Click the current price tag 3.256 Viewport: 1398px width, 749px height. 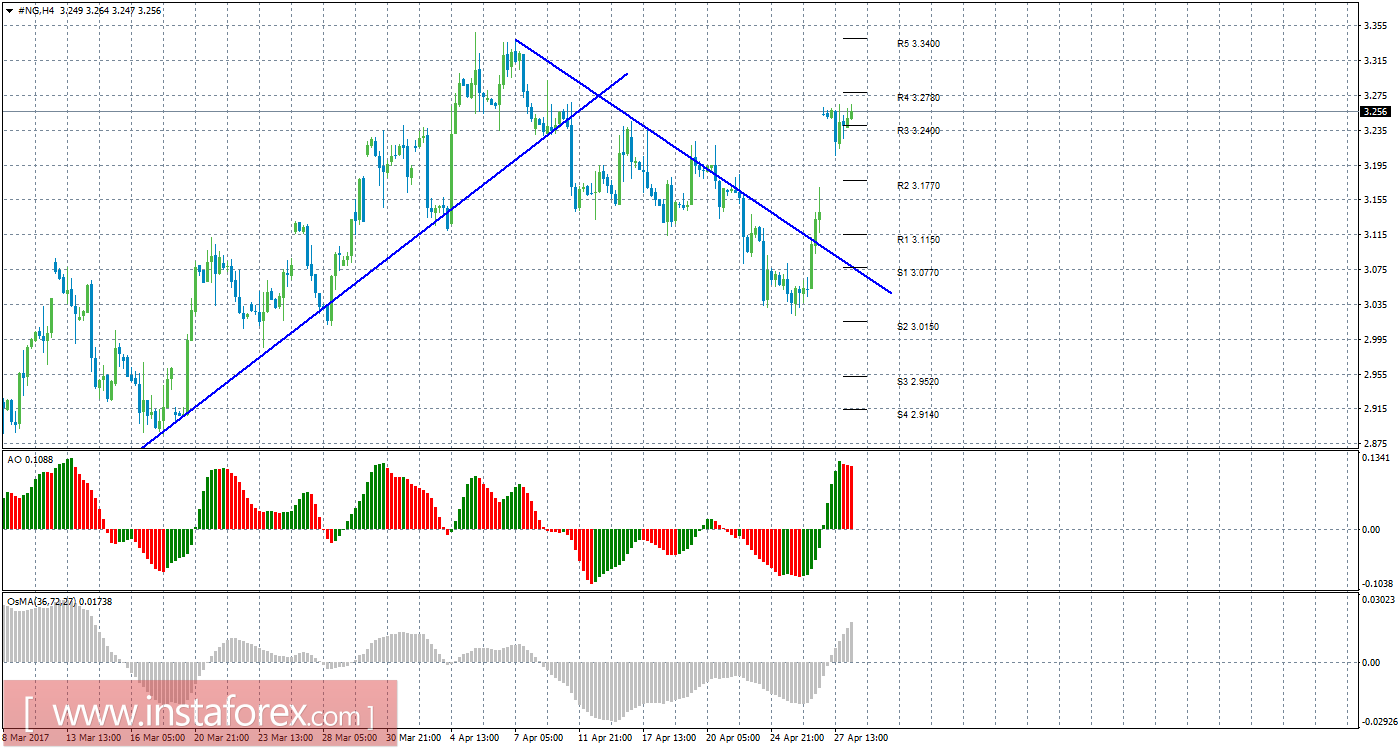(x=1376, y=112)
